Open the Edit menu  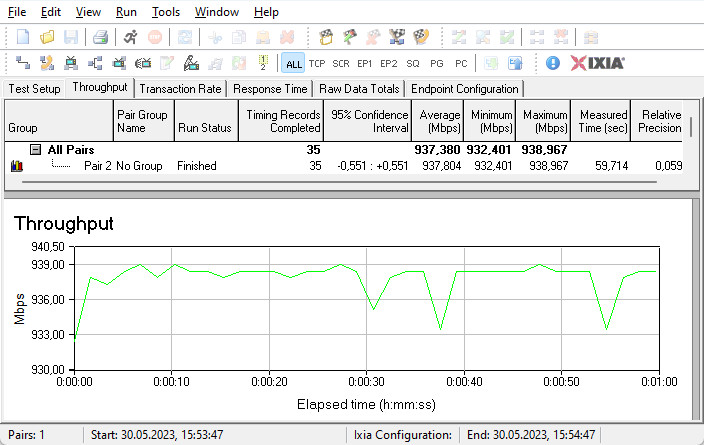coord(51,12)
